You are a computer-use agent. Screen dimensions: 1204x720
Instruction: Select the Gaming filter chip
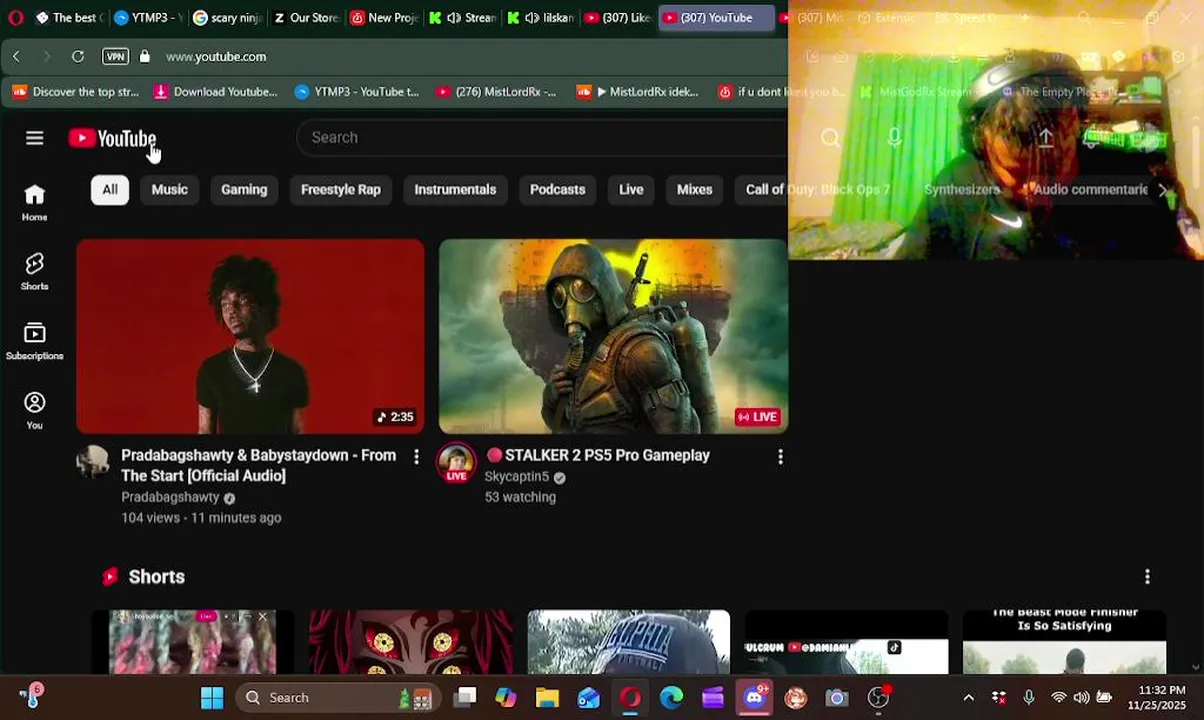244,189
